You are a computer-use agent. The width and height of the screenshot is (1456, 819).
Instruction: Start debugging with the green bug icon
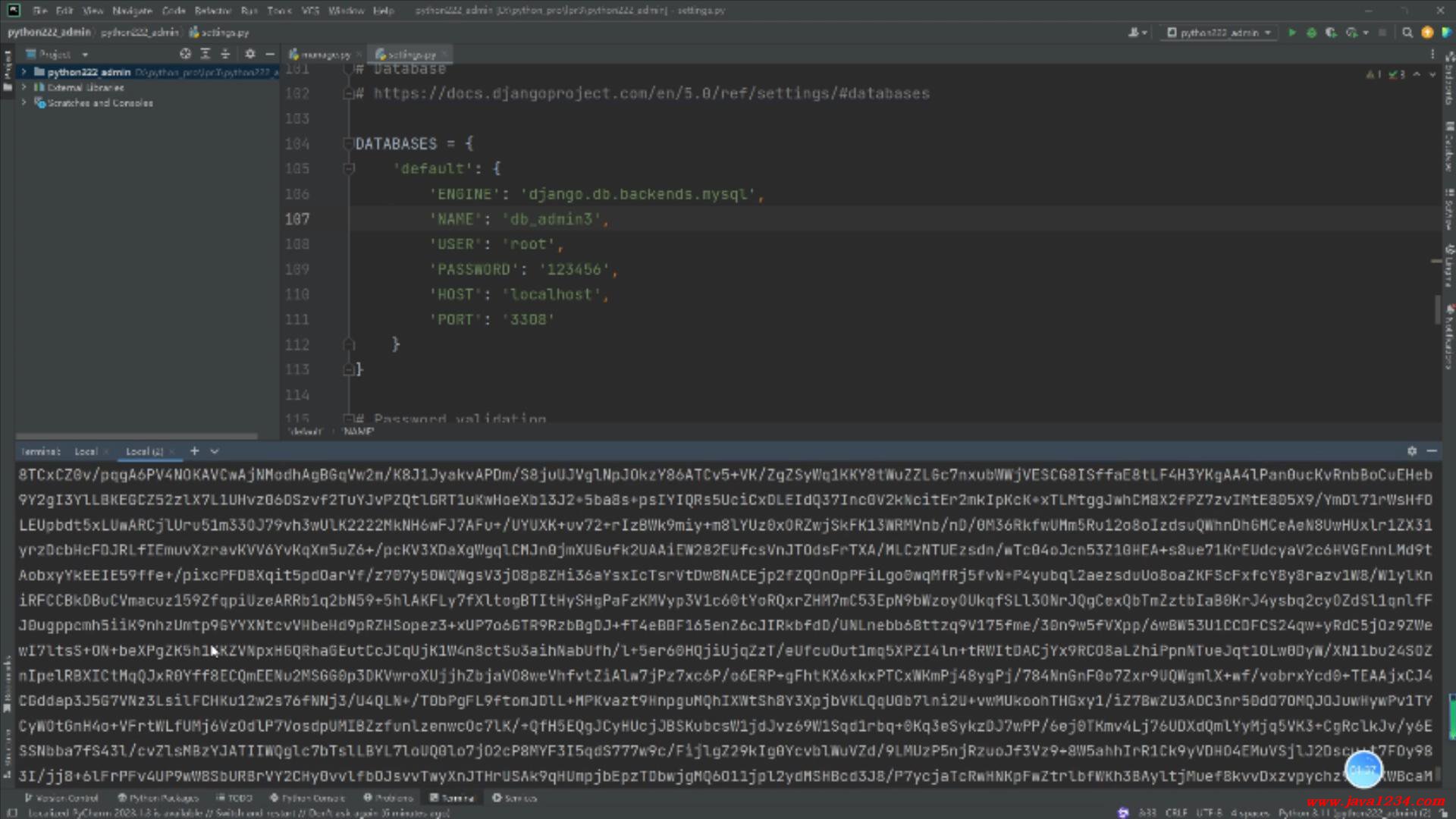click(x=1311, y=33)
